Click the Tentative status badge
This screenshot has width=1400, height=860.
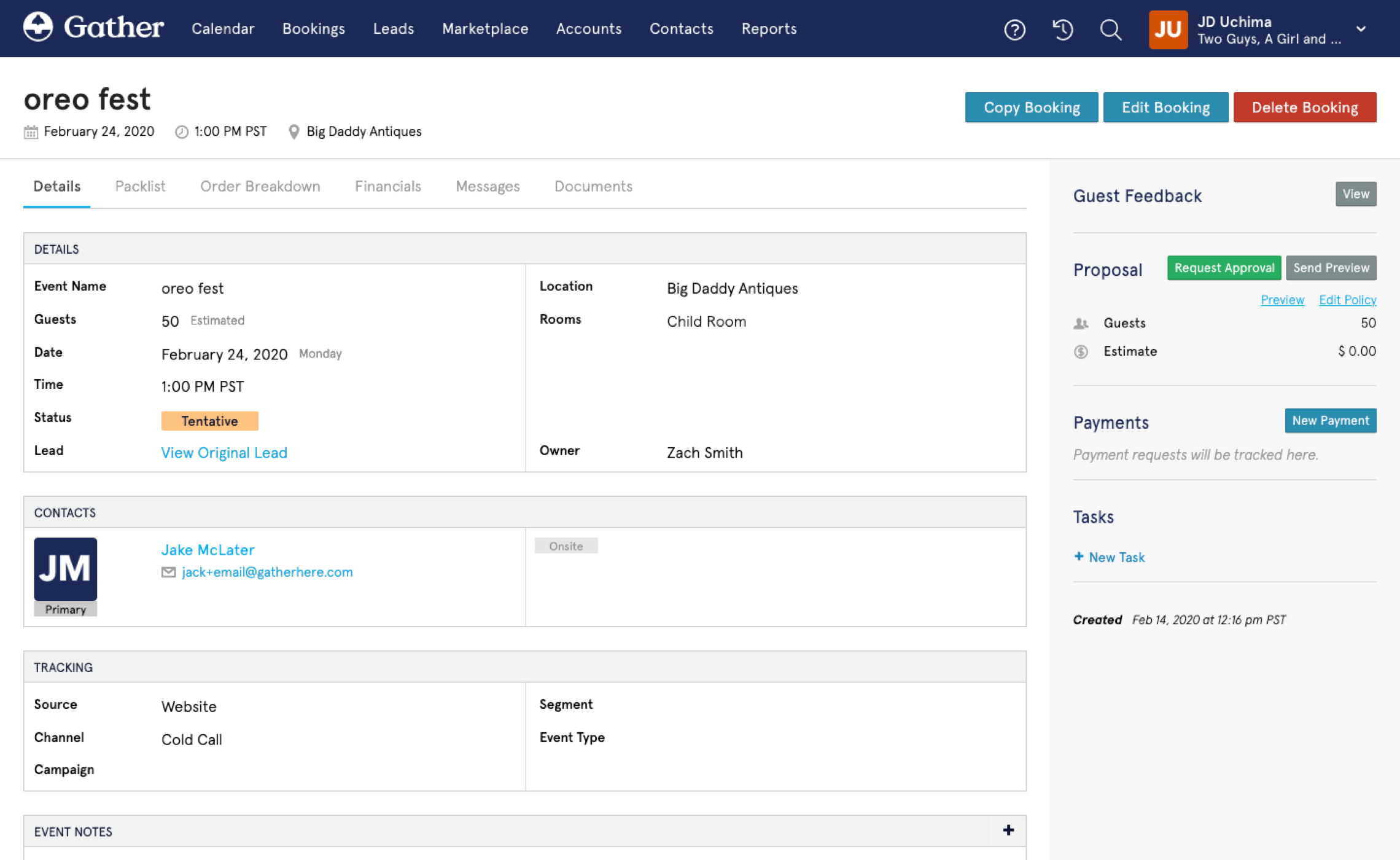coord(209,421)
